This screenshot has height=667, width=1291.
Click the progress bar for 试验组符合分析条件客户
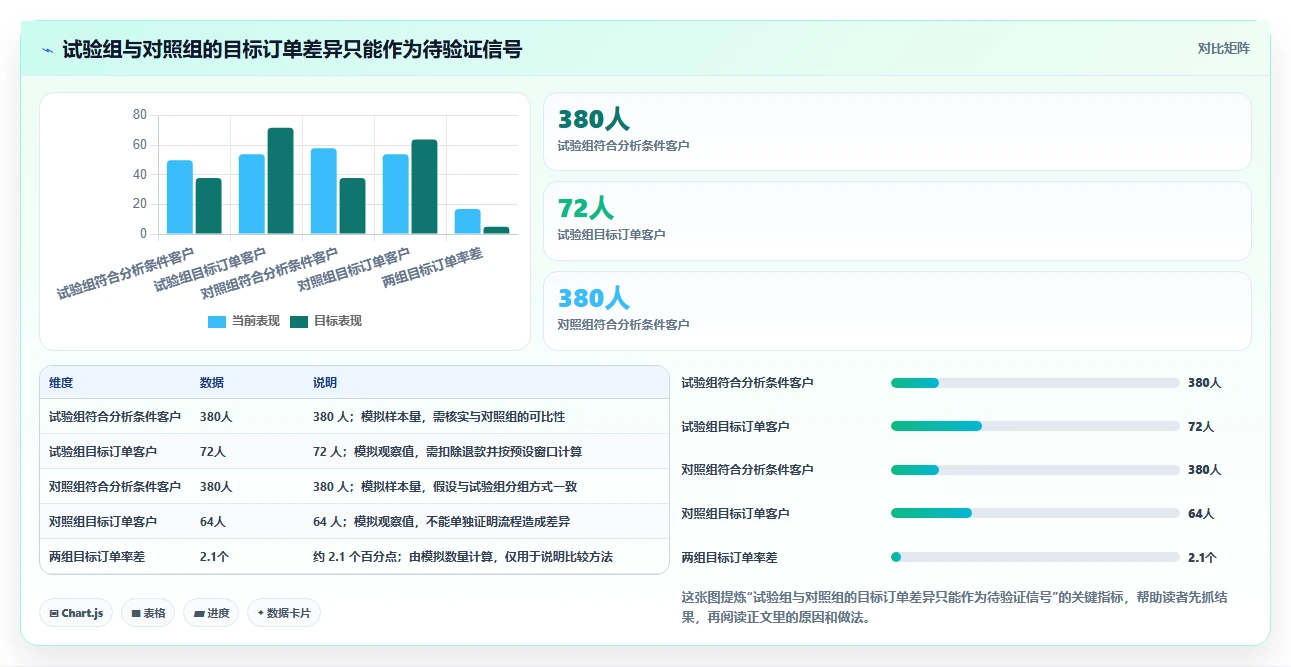point(1035,383)
